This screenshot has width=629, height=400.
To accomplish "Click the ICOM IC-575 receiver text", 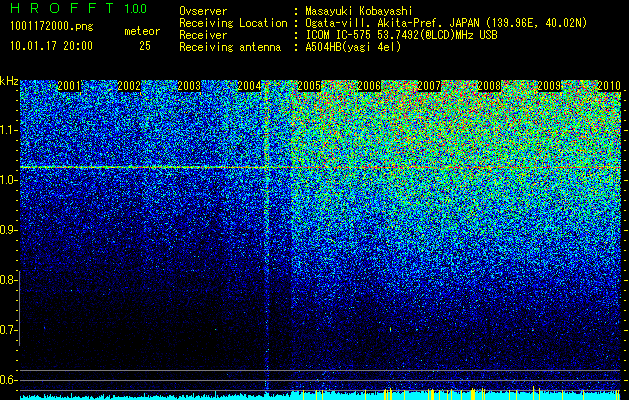I will [401, 35].
